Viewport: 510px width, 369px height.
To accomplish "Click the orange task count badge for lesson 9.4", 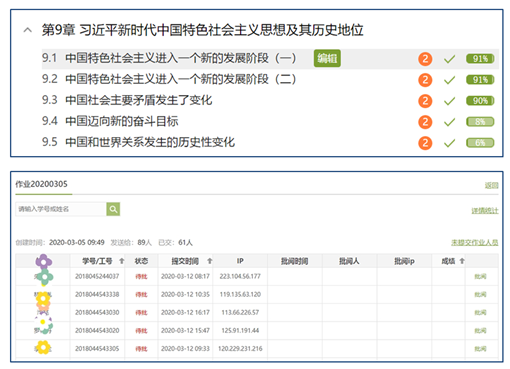I will point(425,122).
